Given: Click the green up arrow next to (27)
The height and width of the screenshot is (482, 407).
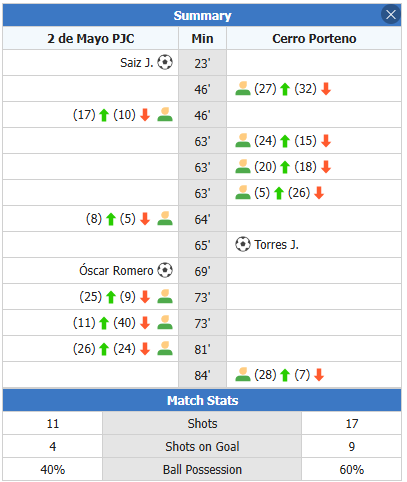Looking at the screenshot, I should click(x=285, y=89).
